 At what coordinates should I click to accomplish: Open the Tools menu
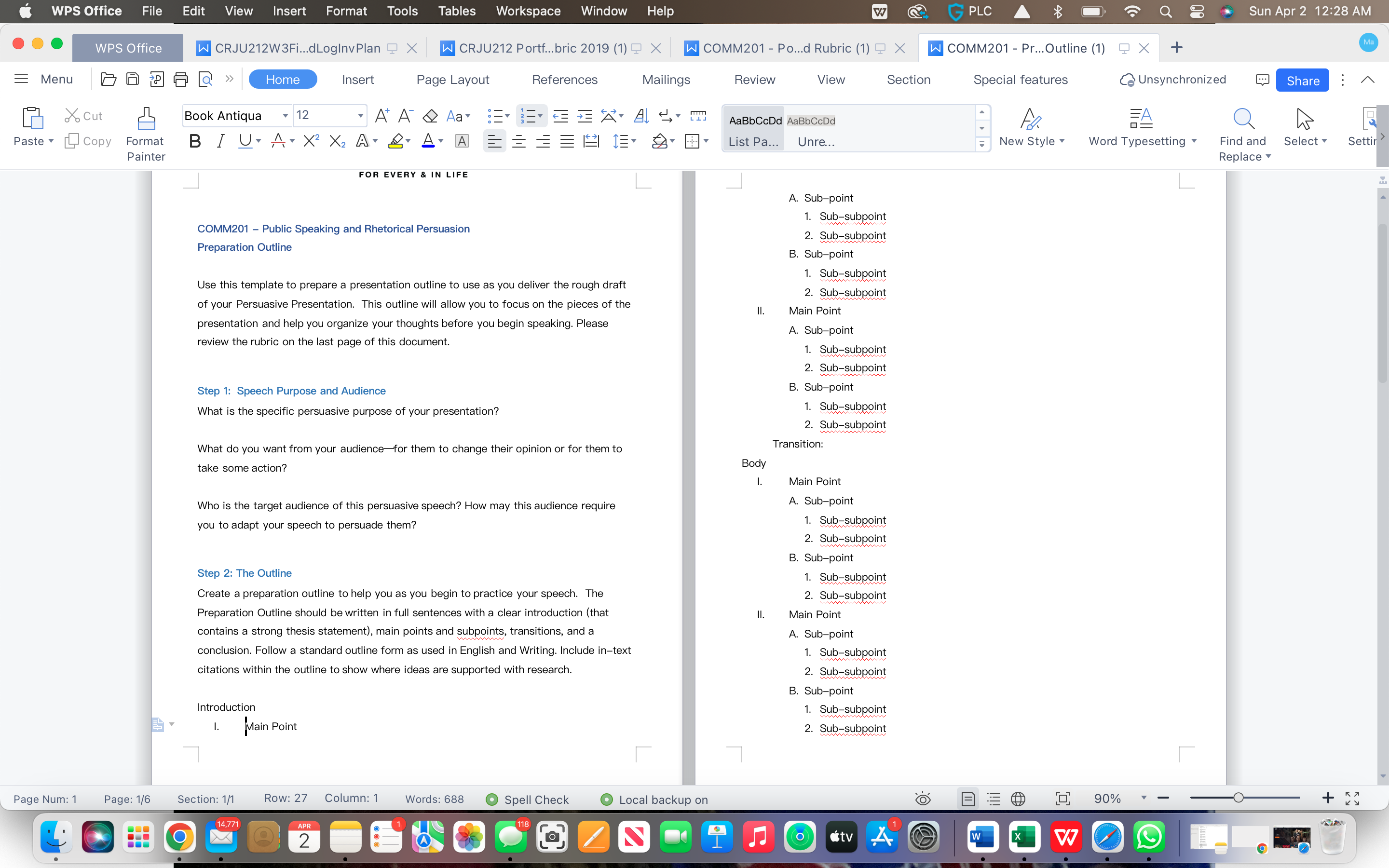[x=402, y=11]
